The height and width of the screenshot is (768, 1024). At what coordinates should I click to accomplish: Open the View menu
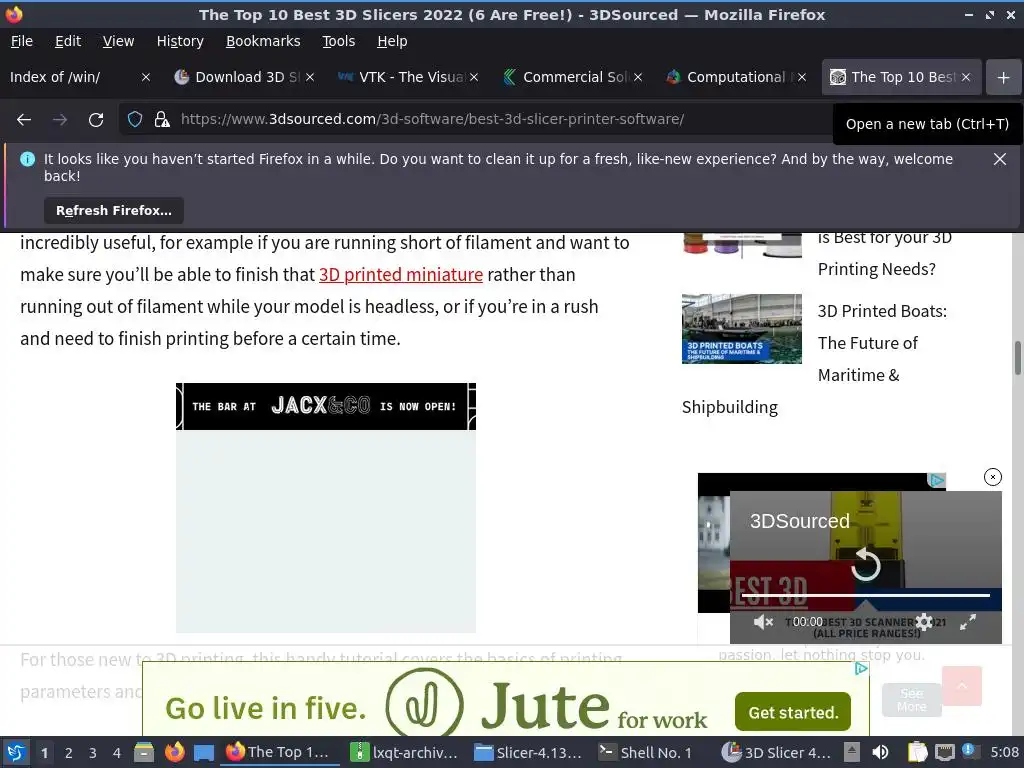(x=118, y=41)
